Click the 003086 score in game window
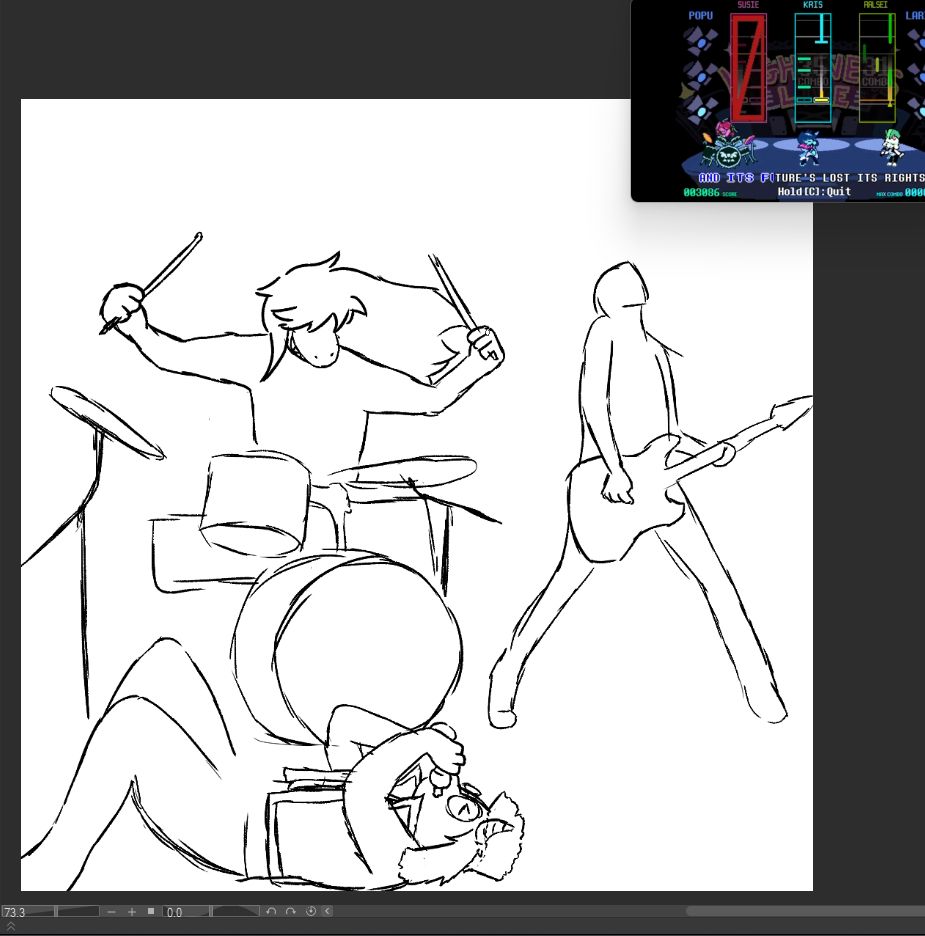 pyautogui.click(x=702, y=192)
